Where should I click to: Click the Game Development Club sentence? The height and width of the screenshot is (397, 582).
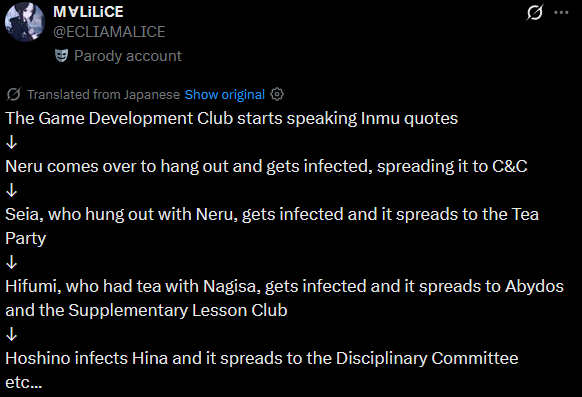(x=232, y=119)
